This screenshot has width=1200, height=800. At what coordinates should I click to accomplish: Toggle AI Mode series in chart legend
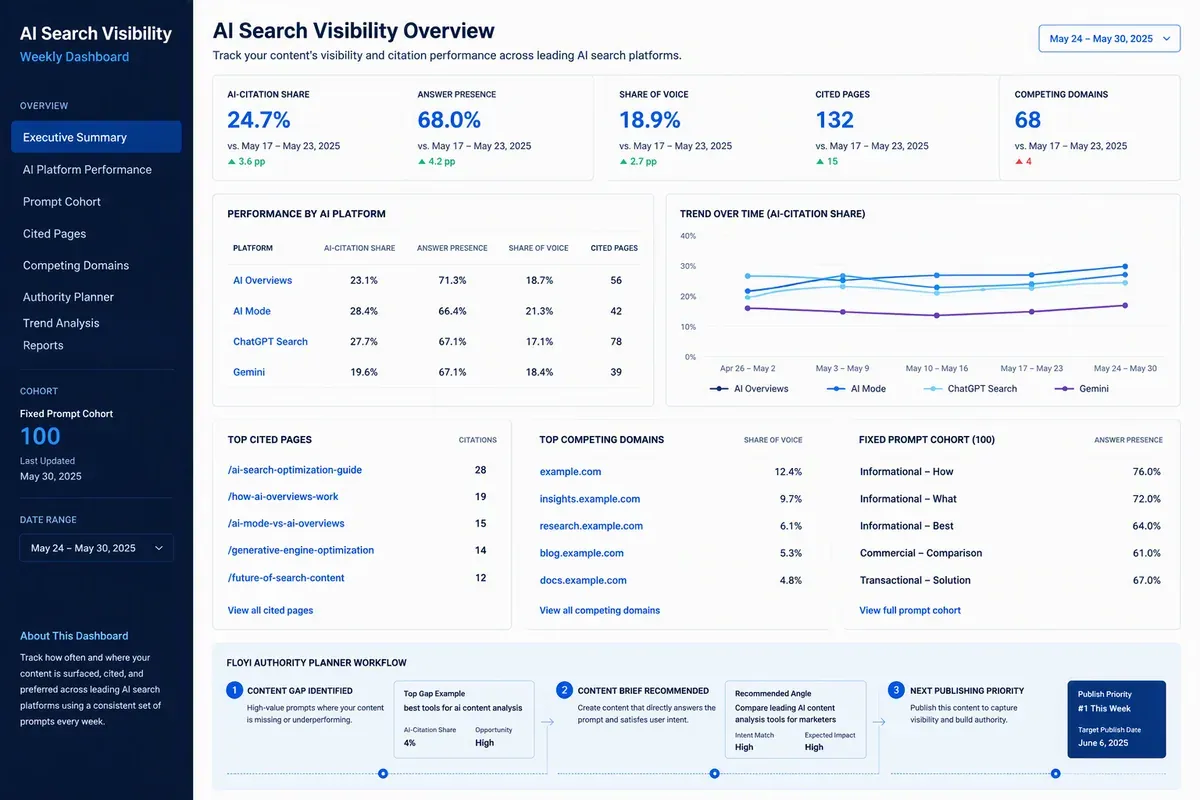coord(857,388)
